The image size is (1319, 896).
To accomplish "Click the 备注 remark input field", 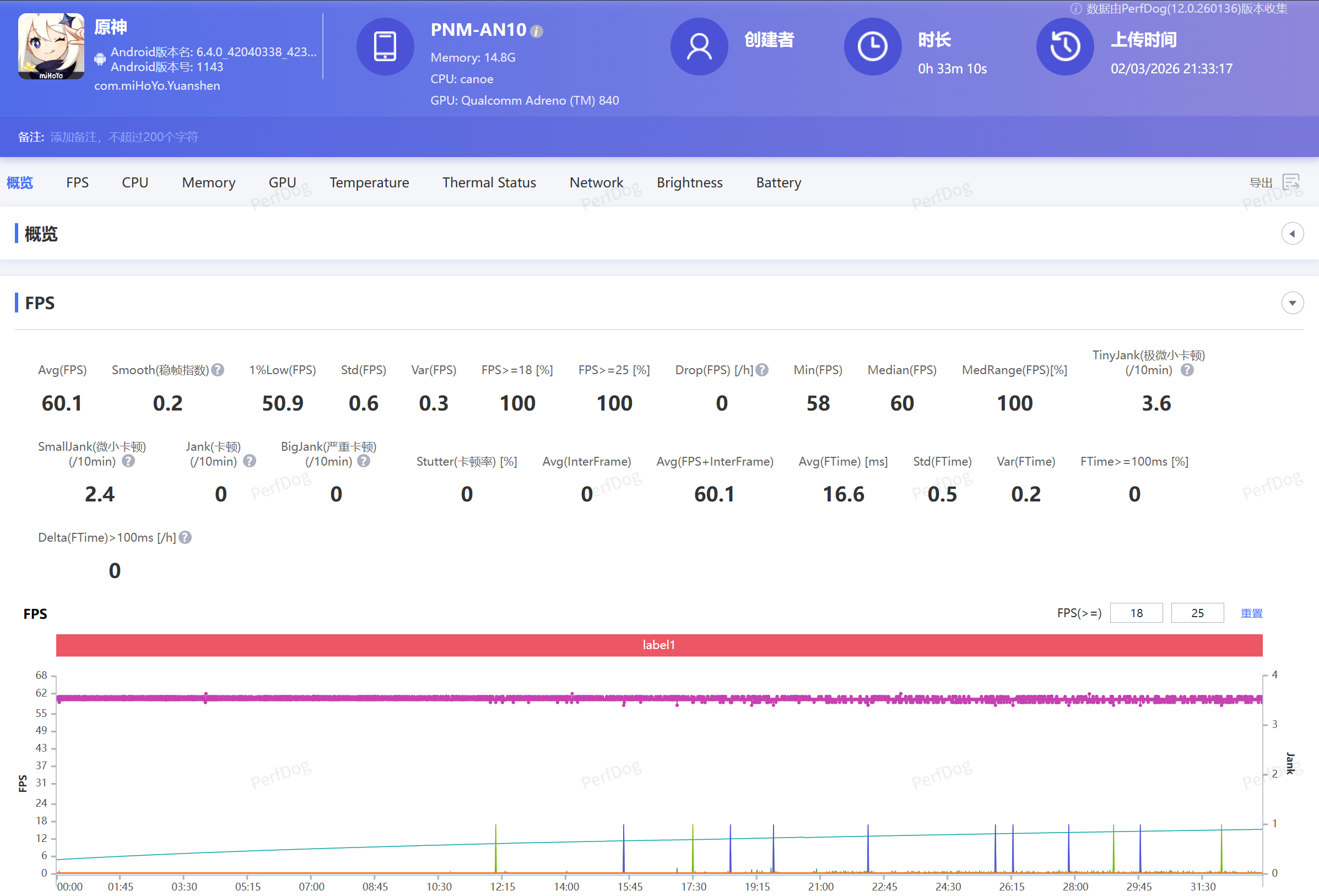I will tap(125, 137).
